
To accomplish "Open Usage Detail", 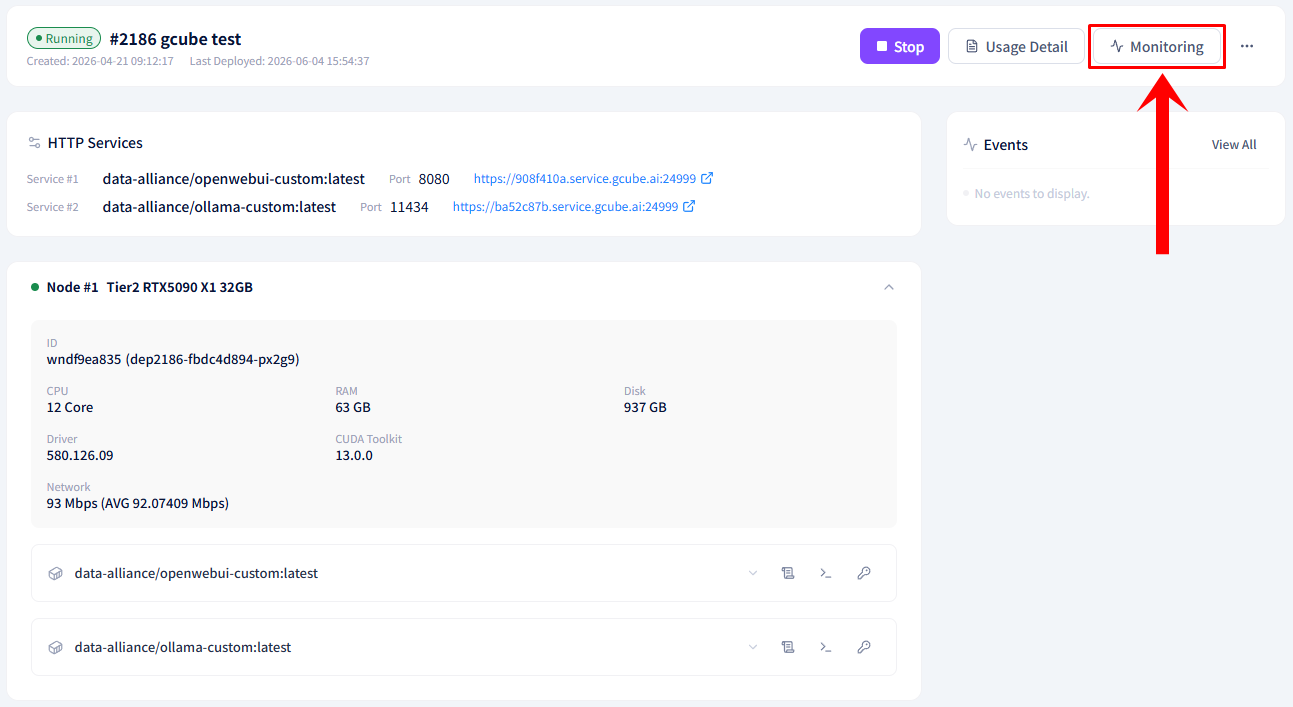I will (1016, 46).
